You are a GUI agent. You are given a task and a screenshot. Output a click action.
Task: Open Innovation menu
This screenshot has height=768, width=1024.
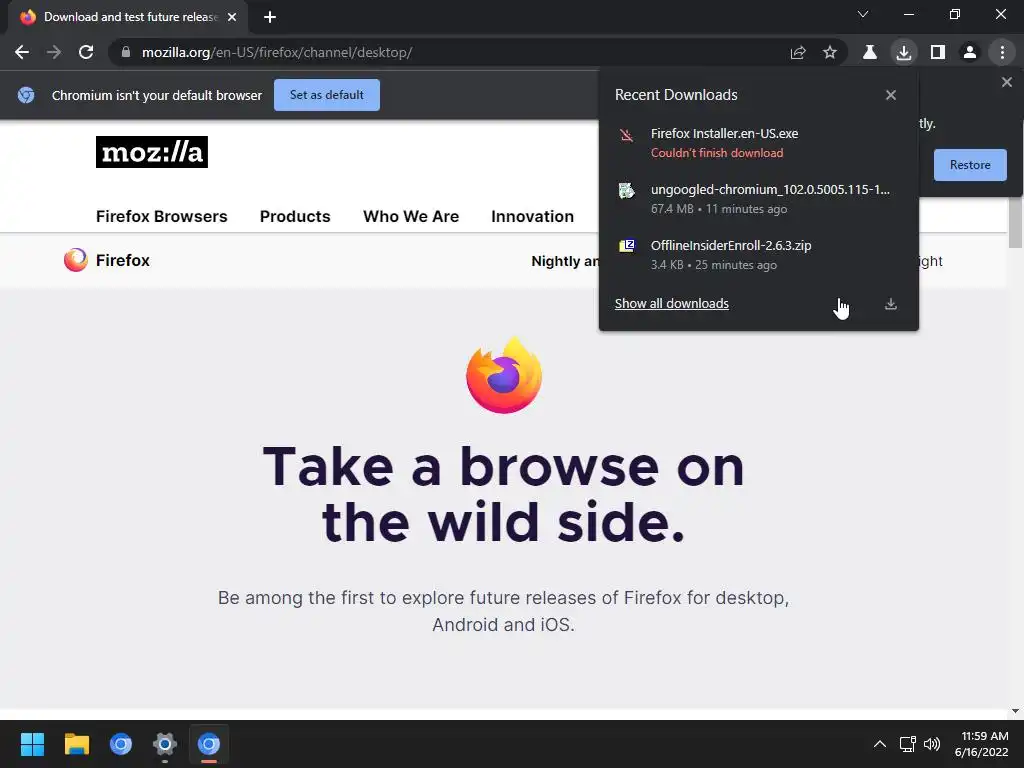coord(532,217)
